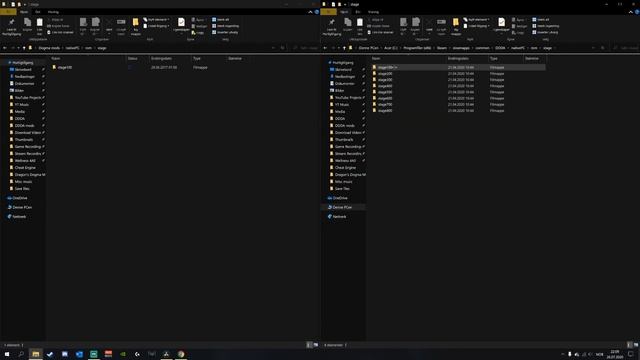Click Merk alt in left window ribbon
This screenshot has width=640, height=360.
click(220, 20)
